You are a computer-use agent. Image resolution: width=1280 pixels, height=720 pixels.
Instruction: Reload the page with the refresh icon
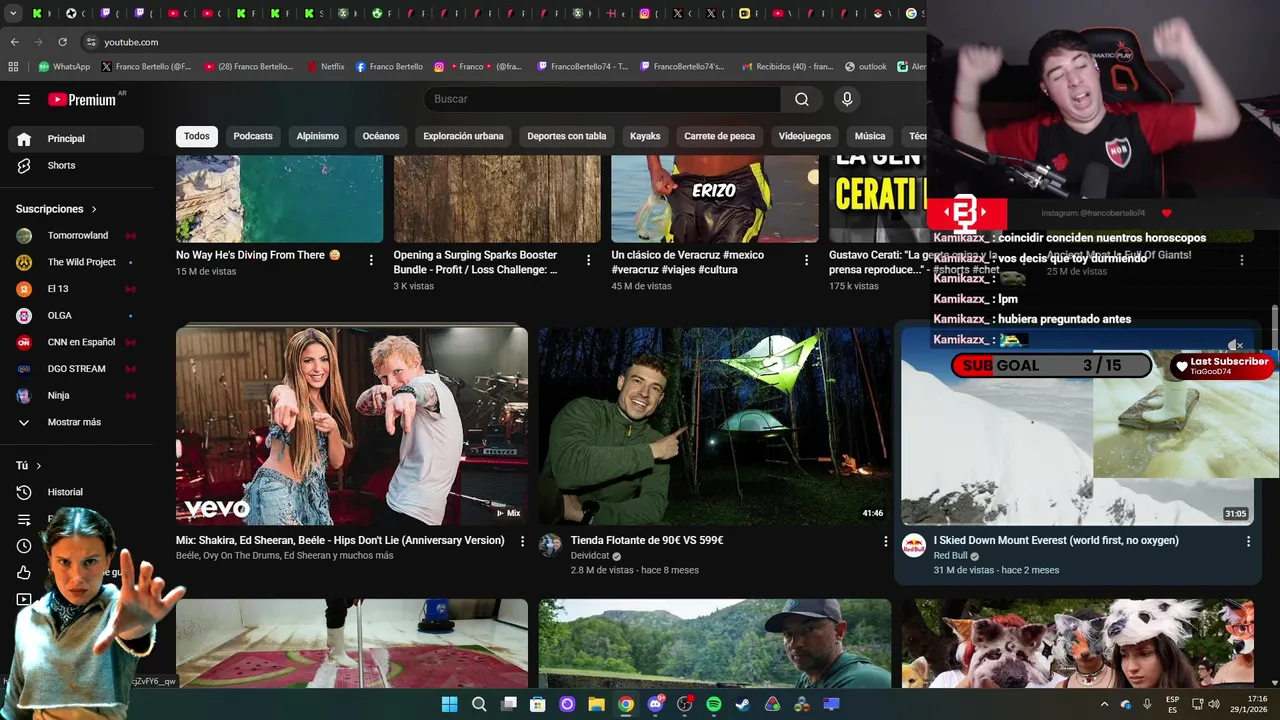click(x=62, y=42)
